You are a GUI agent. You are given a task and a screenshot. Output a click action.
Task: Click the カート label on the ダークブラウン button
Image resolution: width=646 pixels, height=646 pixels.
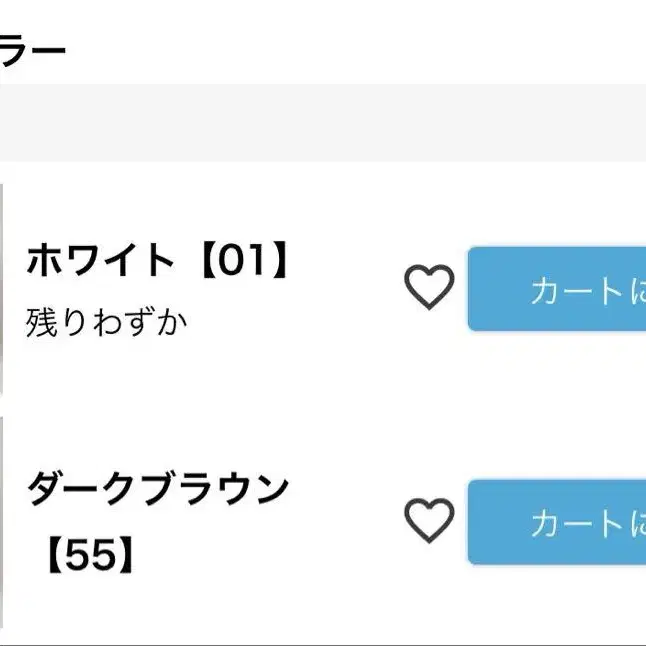(577, 523)
